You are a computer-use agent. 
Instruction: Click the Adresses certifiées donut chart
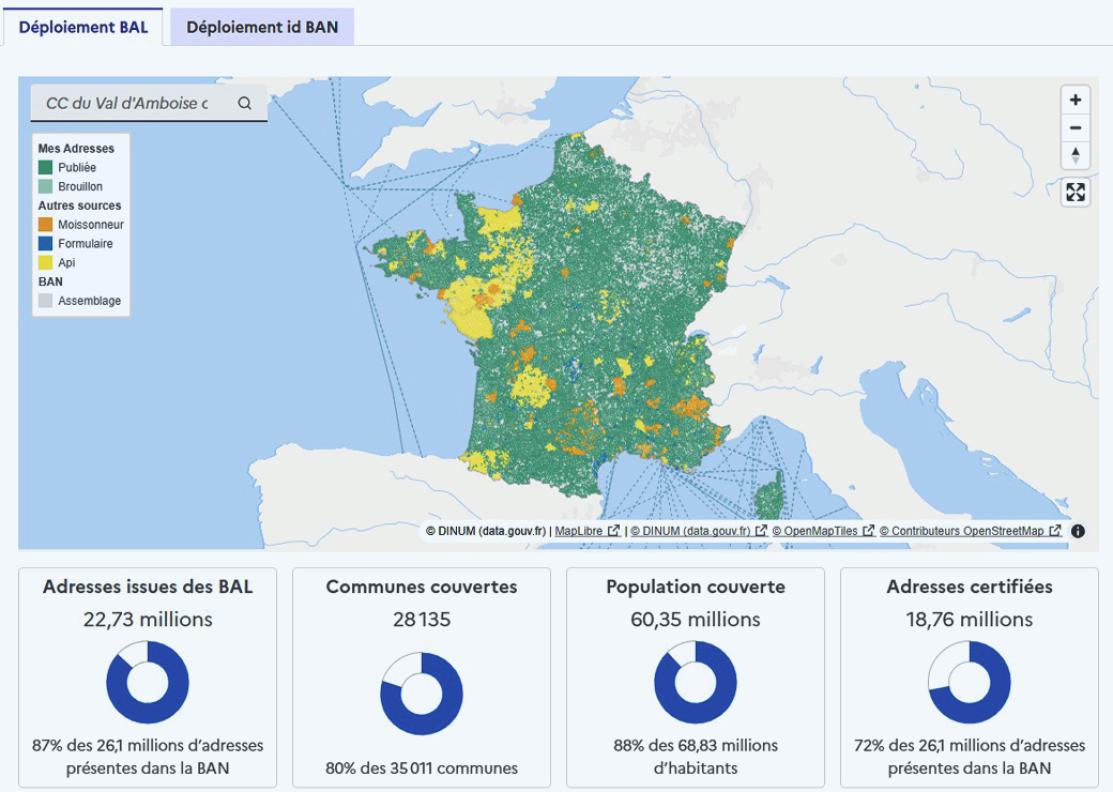point(970,683)
